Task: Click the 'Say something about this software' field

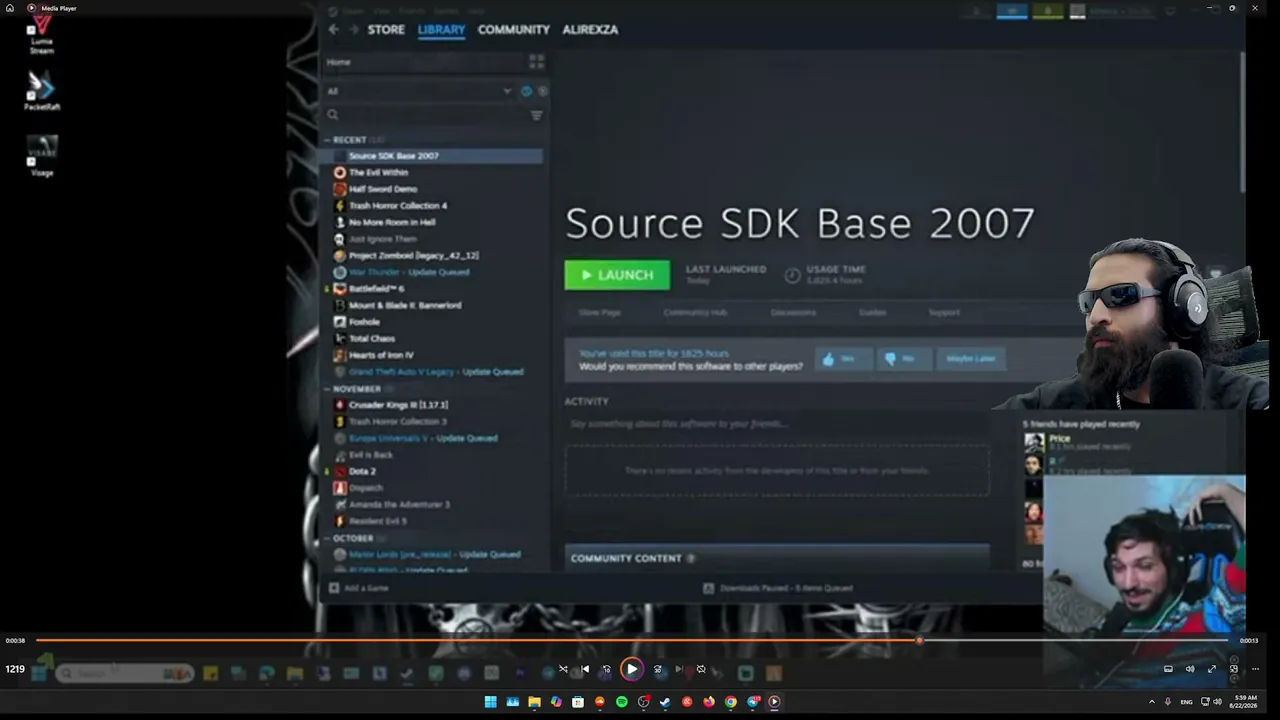Action: (x=777, y=424)
